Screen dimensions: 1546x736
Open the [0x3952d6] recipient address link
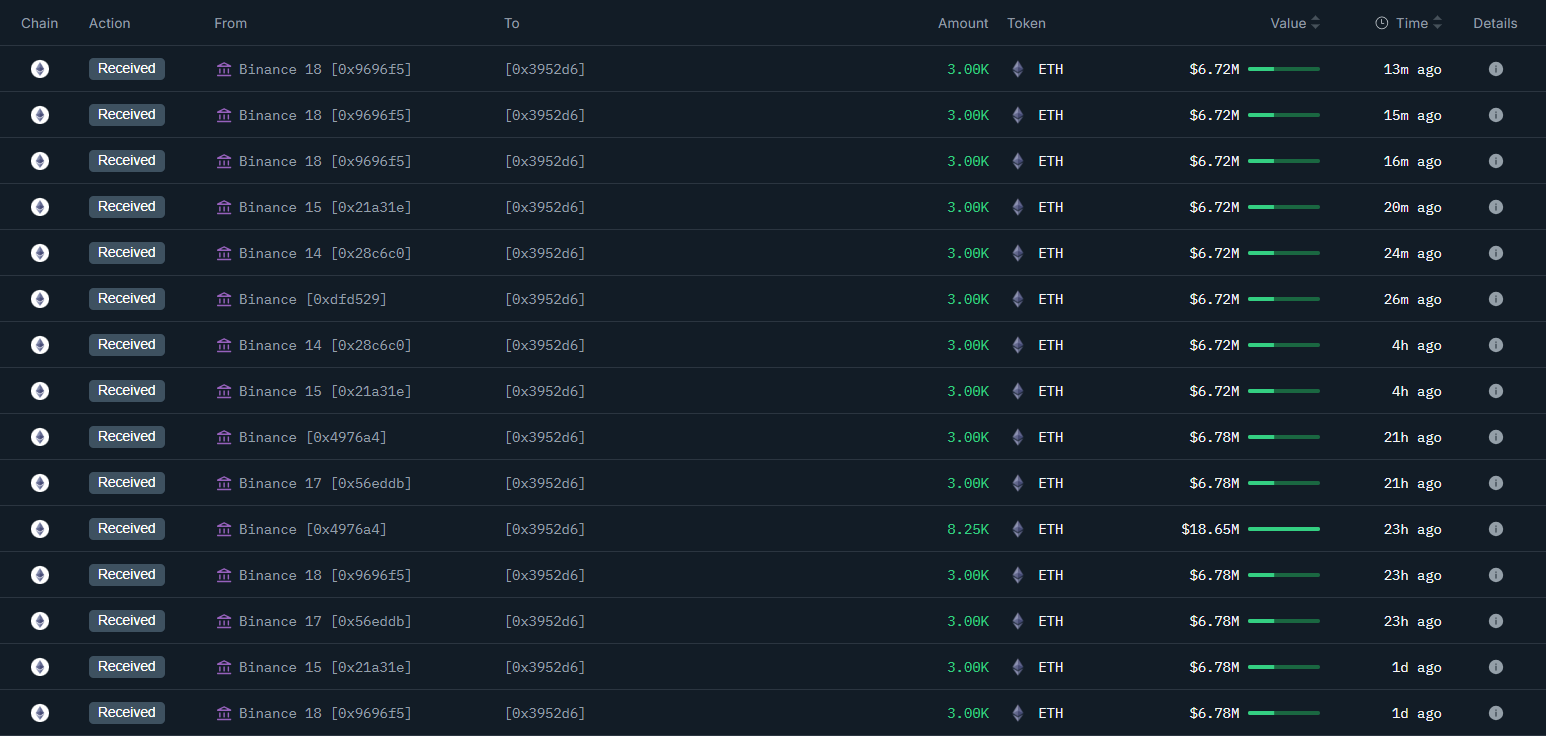point(545,69)
